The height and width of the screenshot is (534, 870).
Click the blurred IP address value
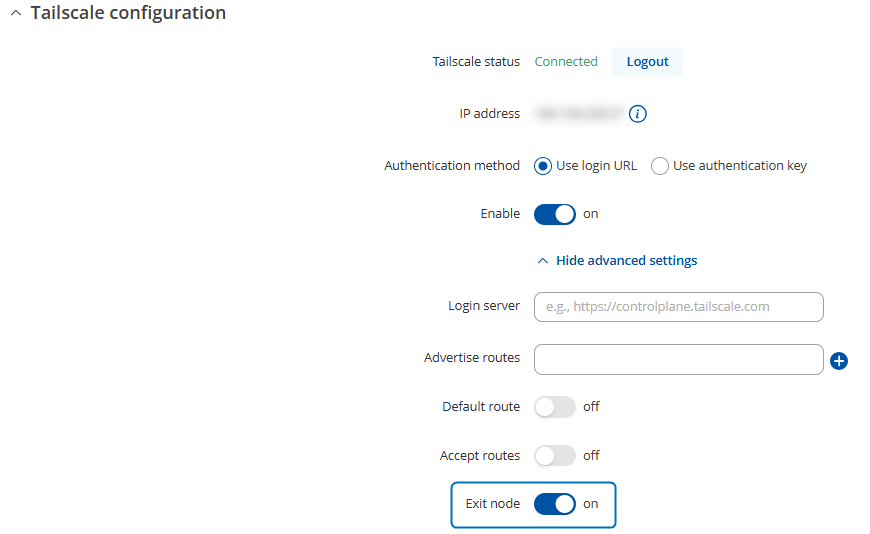(x=579, y=113)
